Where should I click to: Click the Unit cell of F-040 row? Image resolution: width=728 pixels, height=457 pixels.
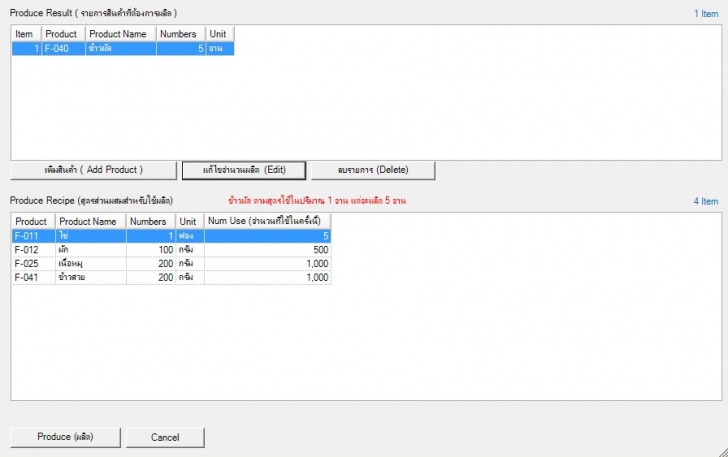point(220,48)
